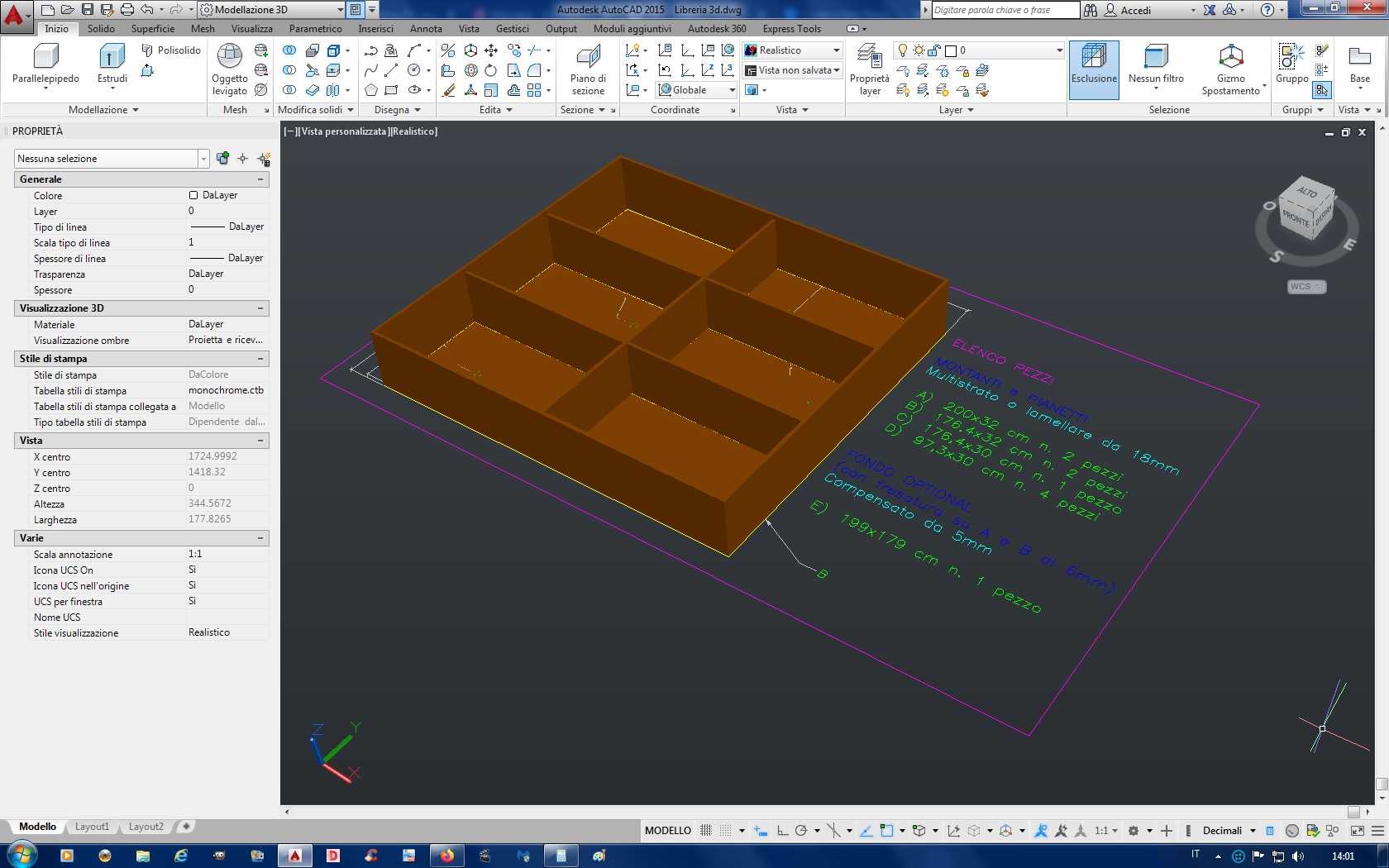Toggle polar tracking in status bar
This screenshot has height=868, width=1389.
pyautogui.click(x=801, y=831)
